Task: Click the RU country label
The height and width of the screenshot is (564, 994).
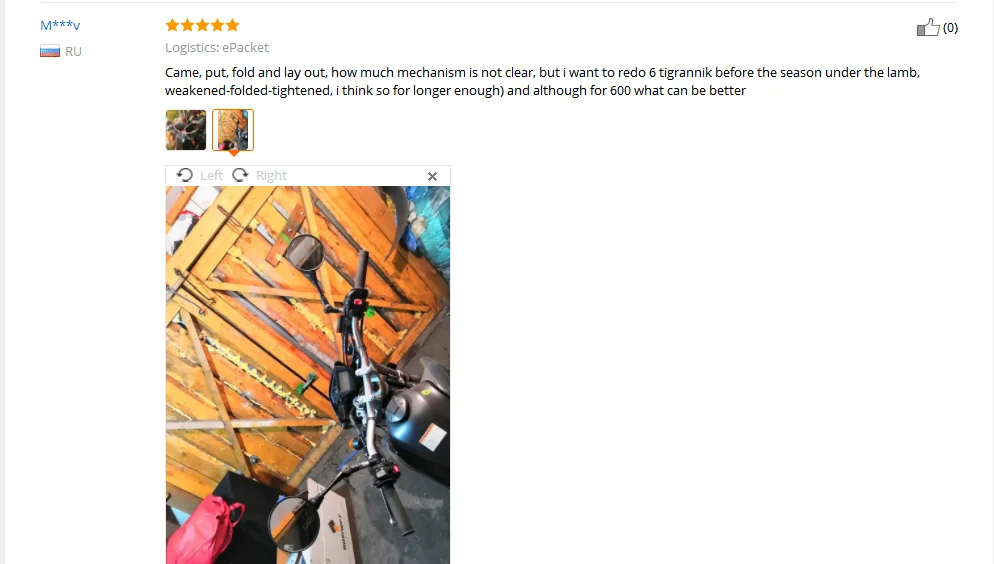Action: pyautogui.click(x=74, y=51)
